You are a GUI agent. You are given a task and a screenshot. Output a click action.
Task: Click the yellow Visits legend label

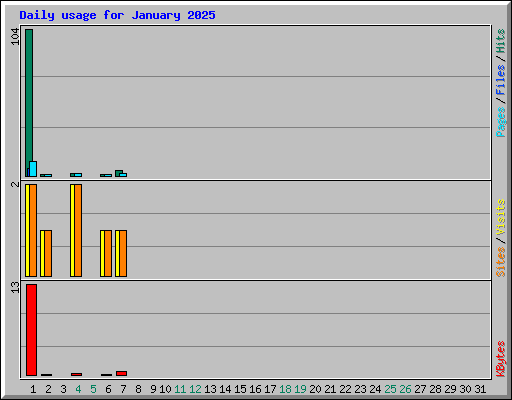click(x=501, y=217)
